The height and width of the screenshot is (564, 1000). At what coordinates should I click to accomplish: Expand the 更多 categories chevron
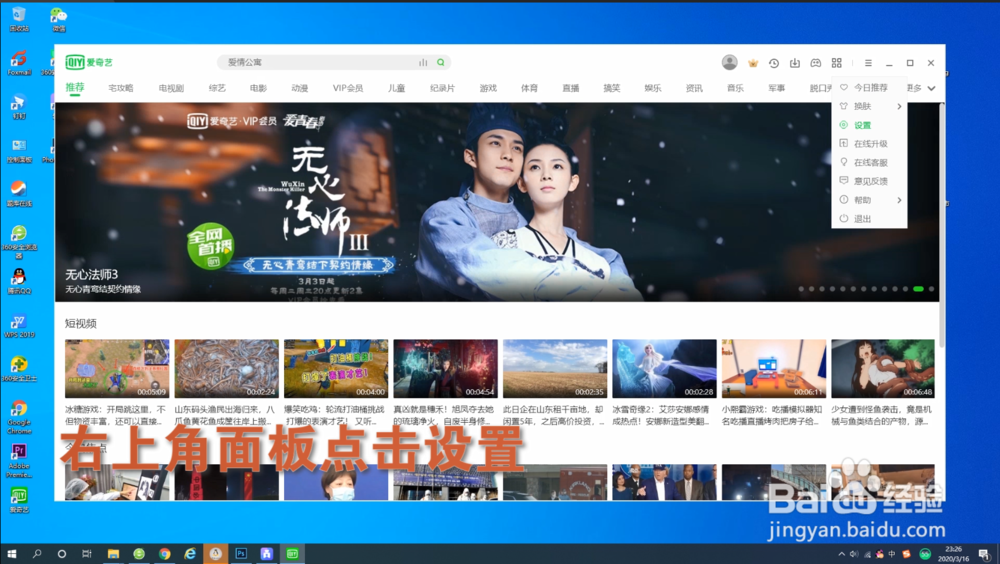(x=931, y=88)
